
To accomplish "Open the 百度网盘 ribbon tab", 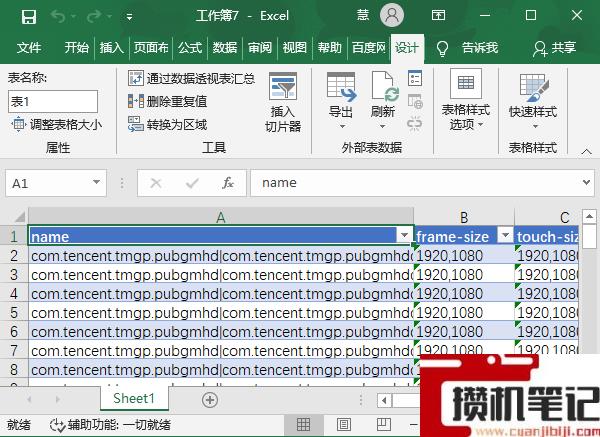I will (369, 48).
